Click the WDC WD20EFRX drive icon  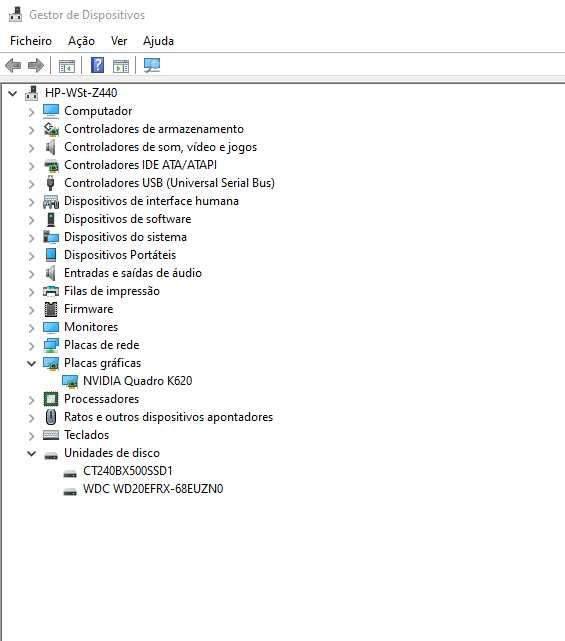click(x=70, y=491)
